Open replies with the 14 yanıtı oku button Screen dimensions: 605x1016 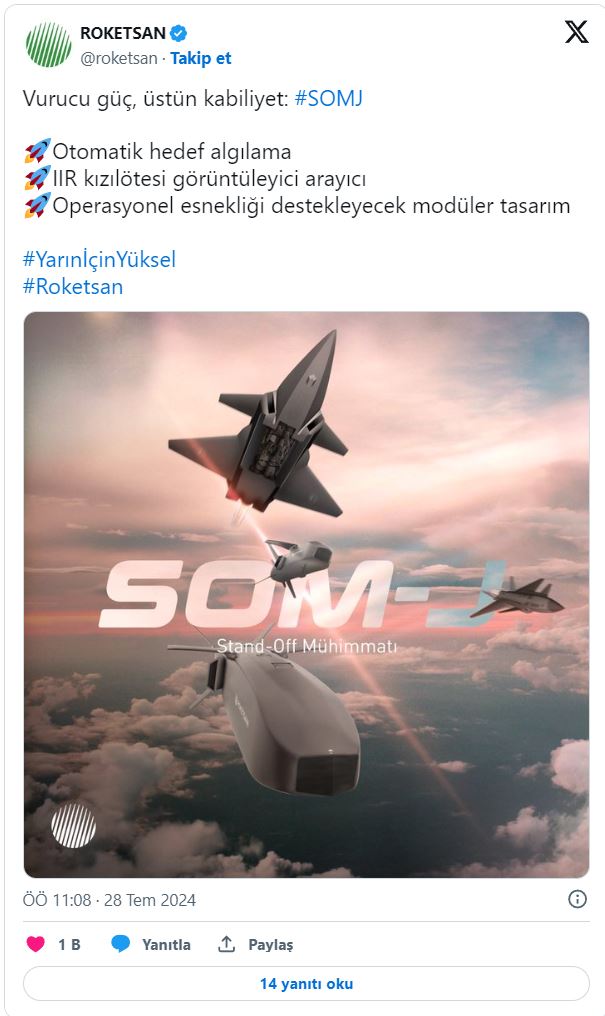[x=302, y=984]
